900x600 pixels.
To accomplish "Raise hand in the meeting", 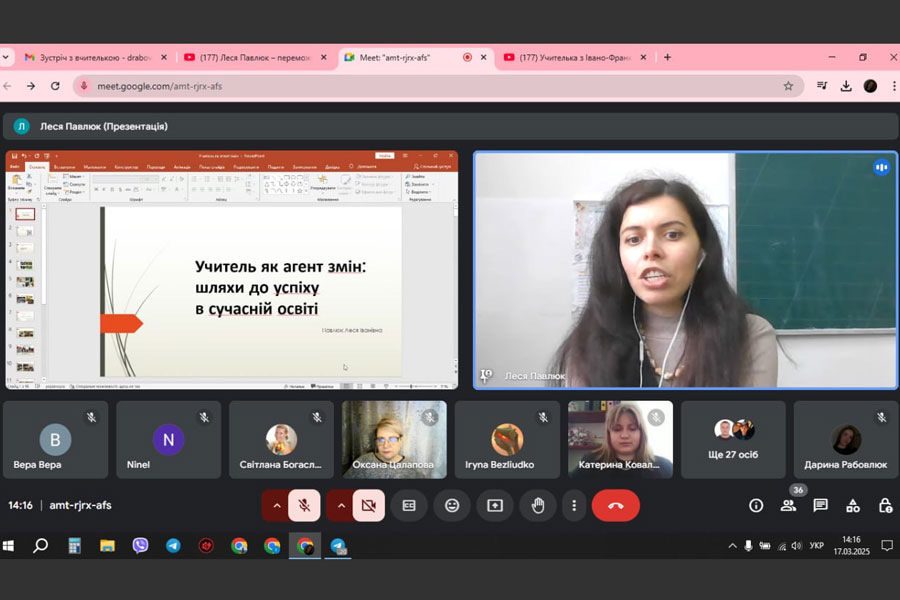I will pos(537,506).
